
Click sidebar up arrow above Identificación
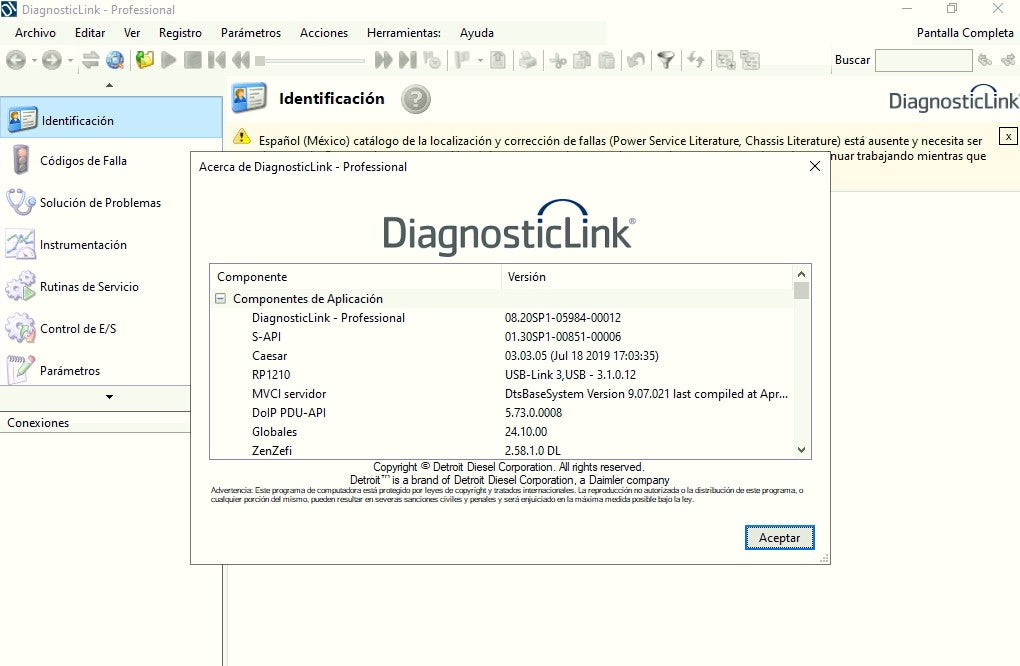pyautogui.click(x=109, y=85)
